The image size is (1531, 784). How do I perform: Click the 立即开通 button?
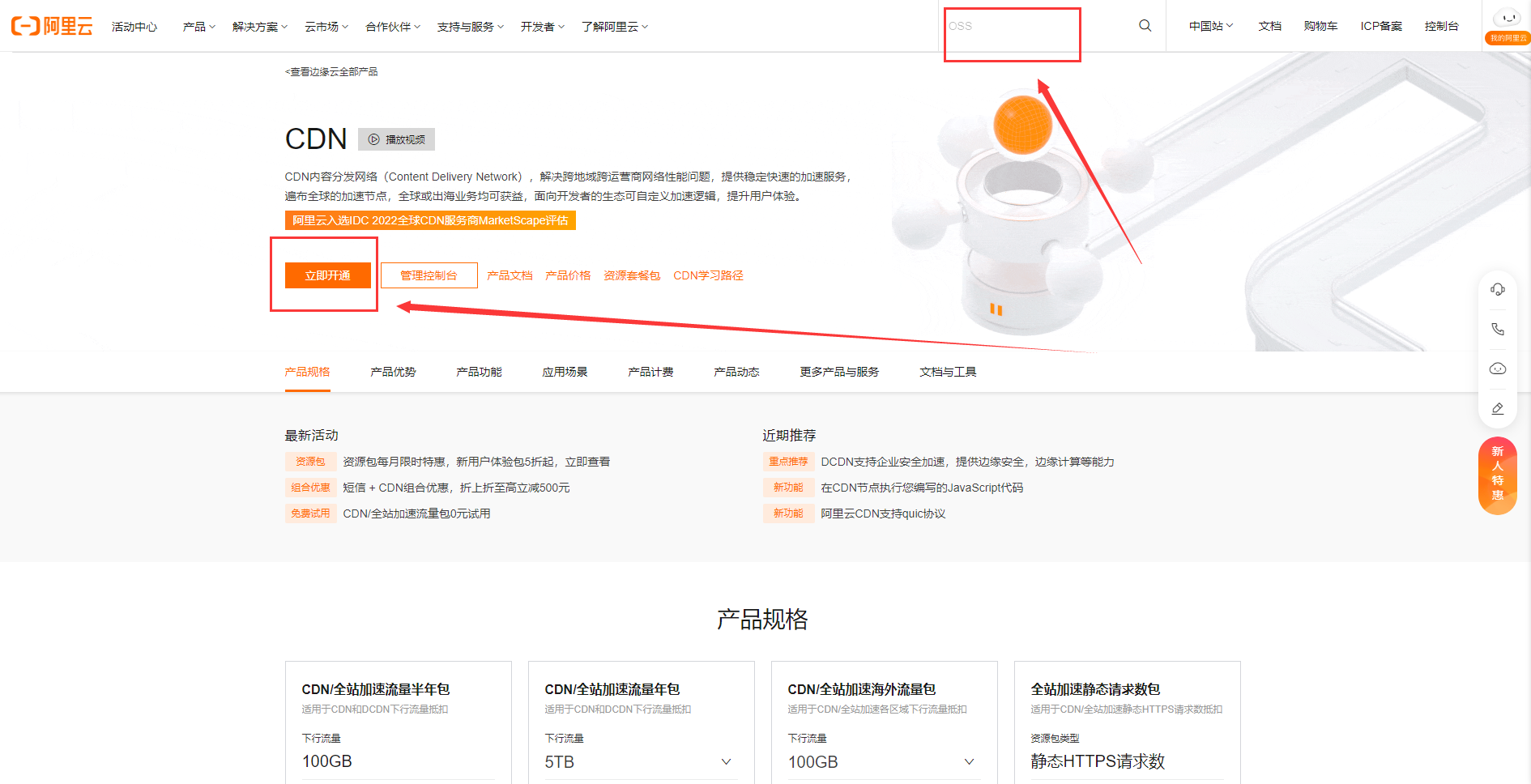pos(328,275)
